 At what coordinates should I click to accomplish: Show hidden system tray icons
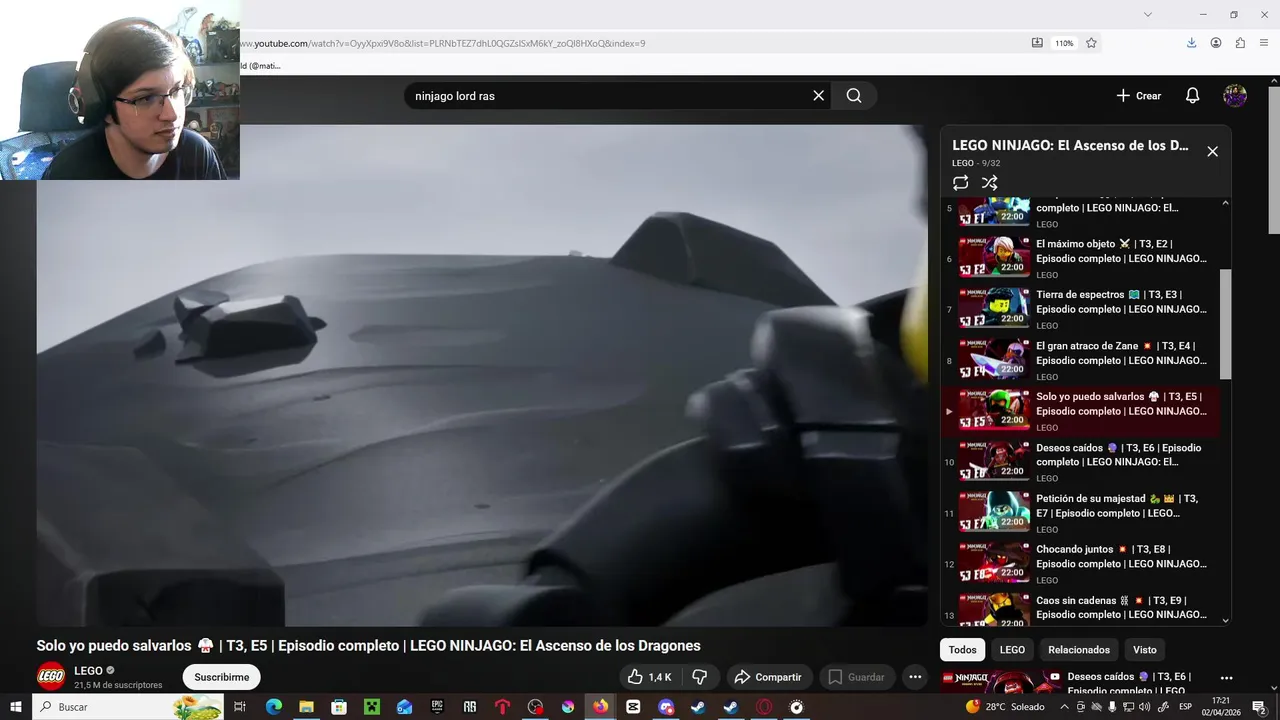1064,706
